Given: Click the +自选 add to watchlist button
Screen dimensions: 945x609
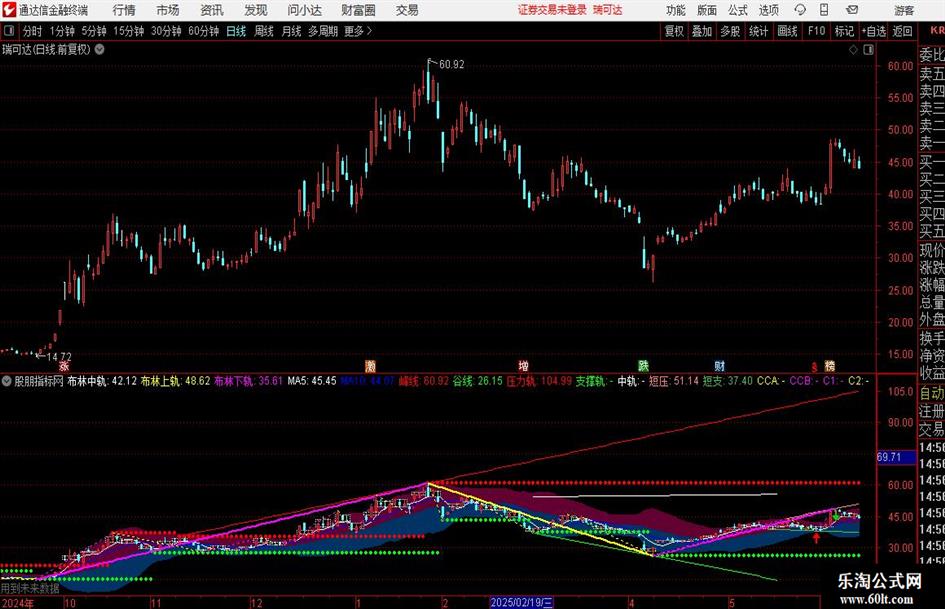Looking at the screenshot, I should click(873, 31).
